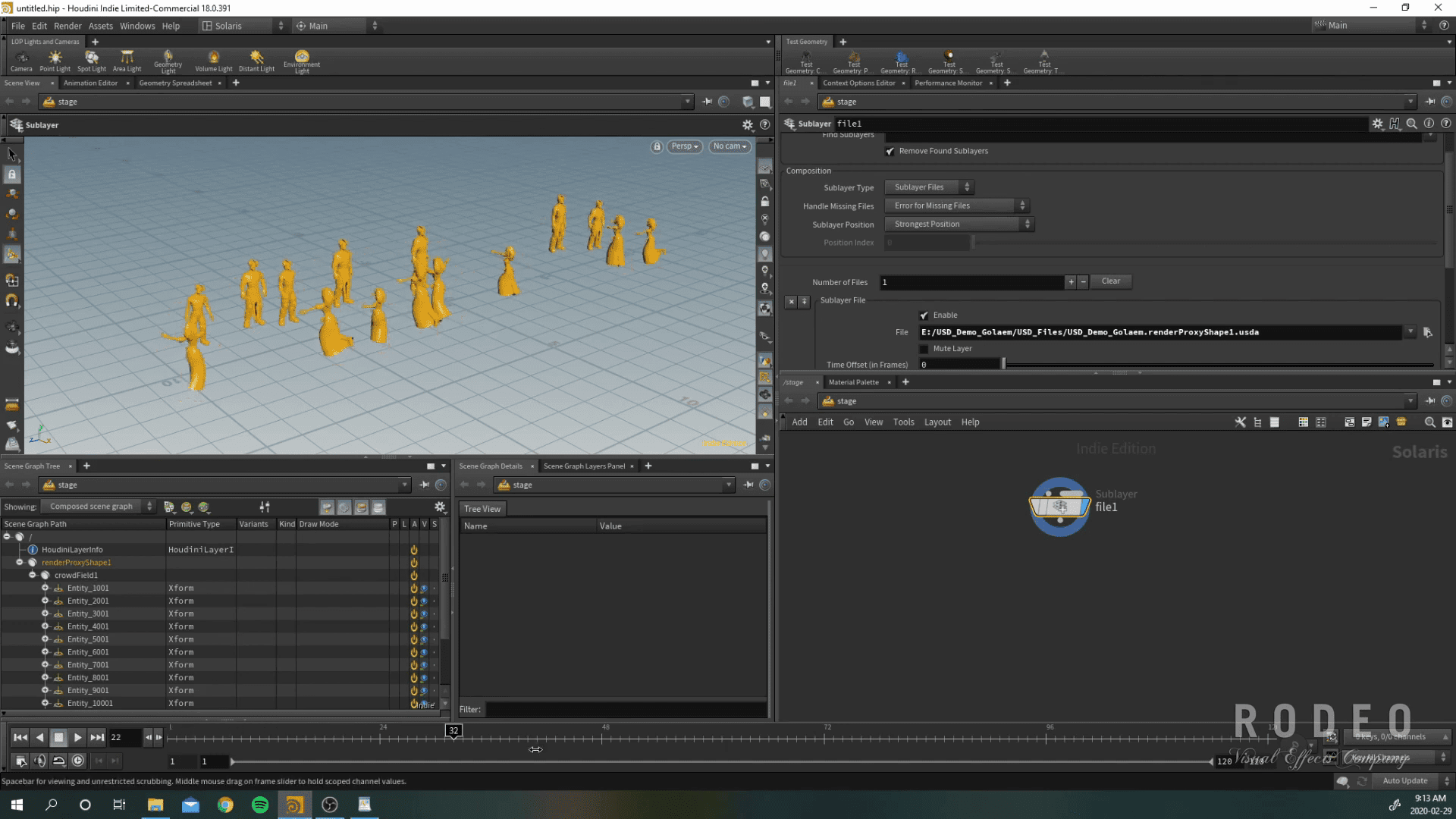The width and height of the screenshot is (1456, 819).
Task: Click the Clear button for files
Action: coord(1110,281)
